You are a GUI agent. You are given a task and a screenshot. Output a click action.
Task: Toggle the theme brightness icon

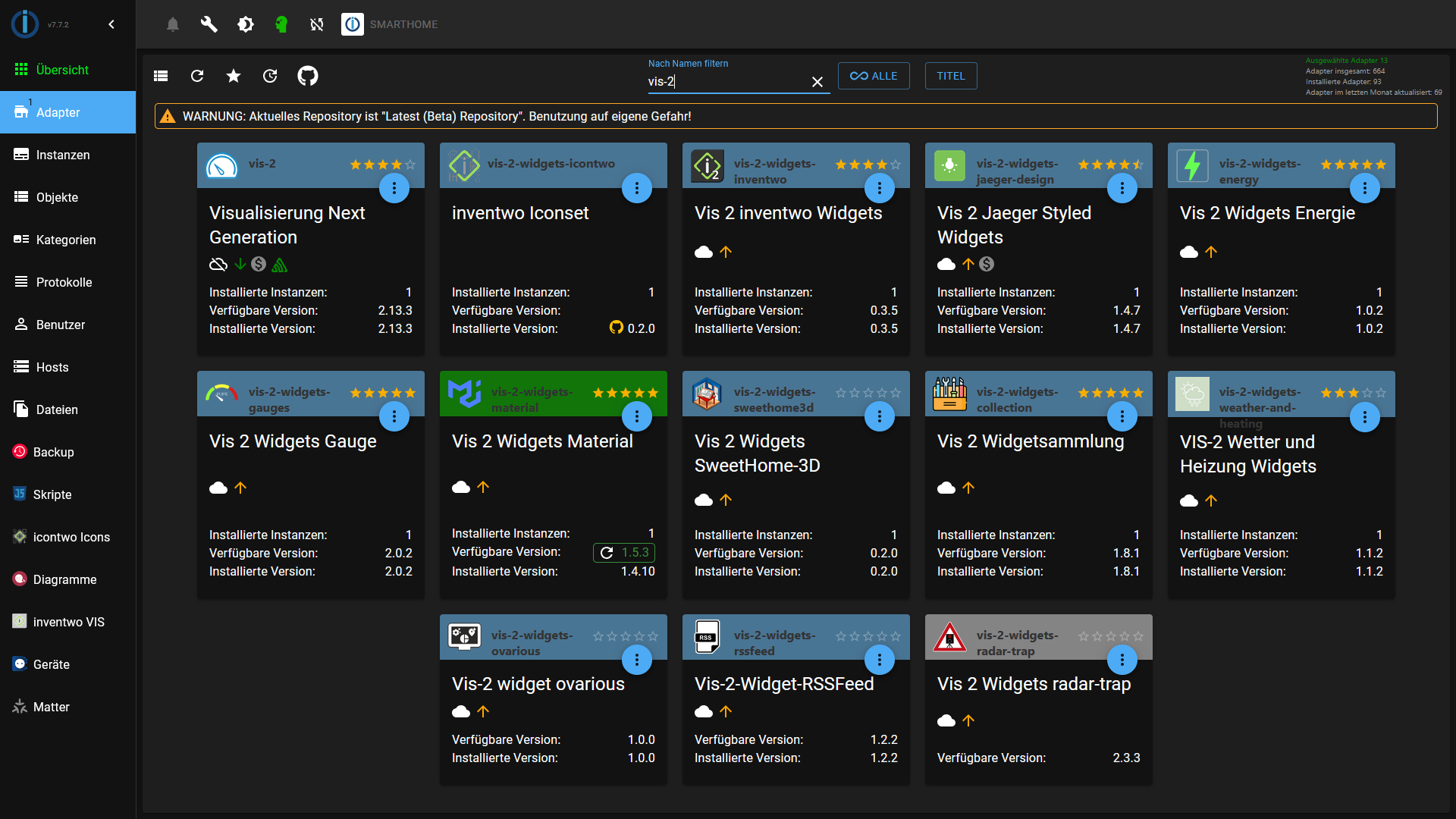245,24
